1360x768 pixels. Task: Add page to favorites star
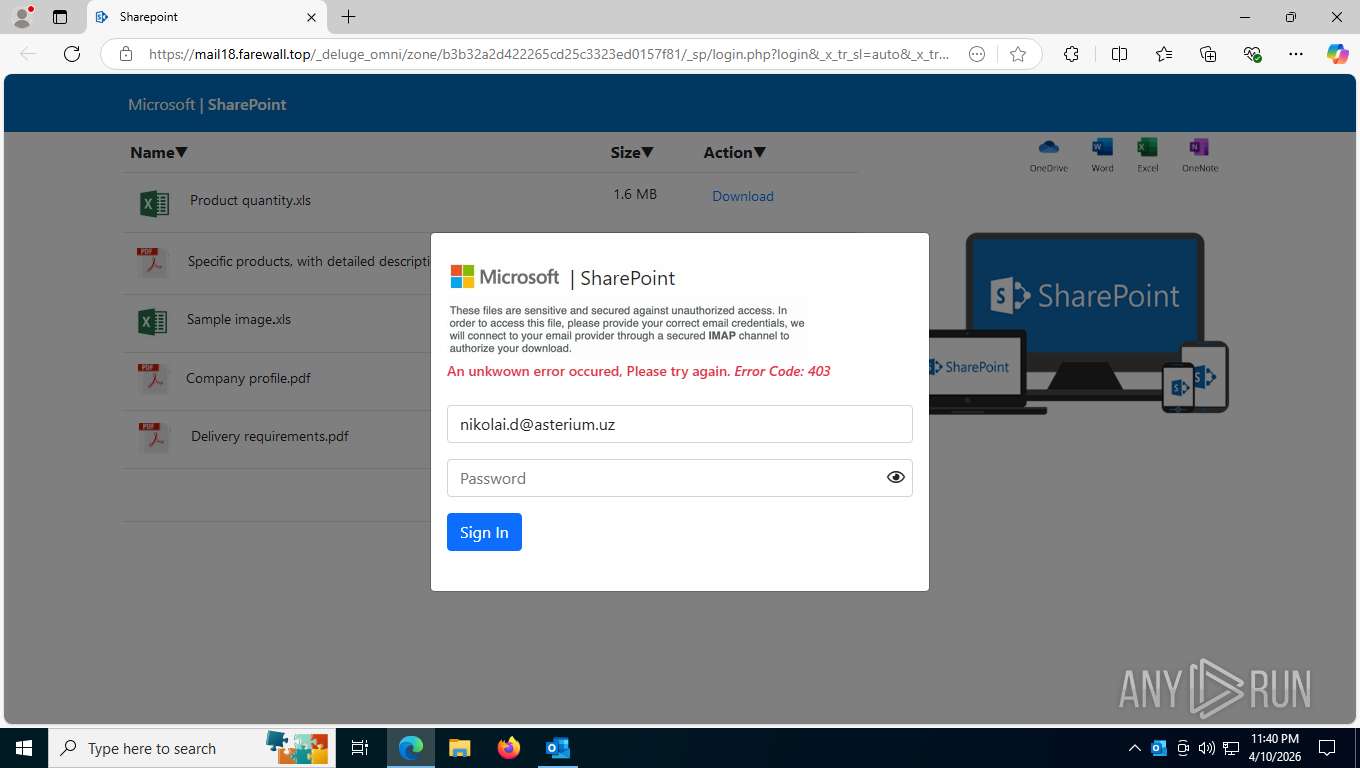tap(1018, 54)
